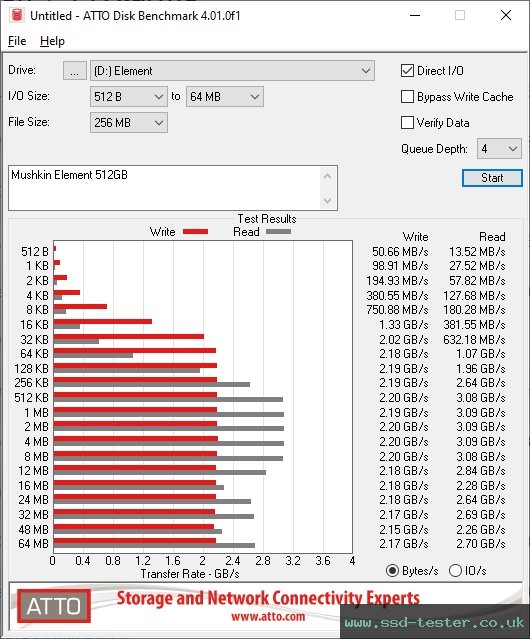Screen dimensions: 530x639
Task: Click the 48 MB write value 2.15 GB/s
Action: click(404, 529)
